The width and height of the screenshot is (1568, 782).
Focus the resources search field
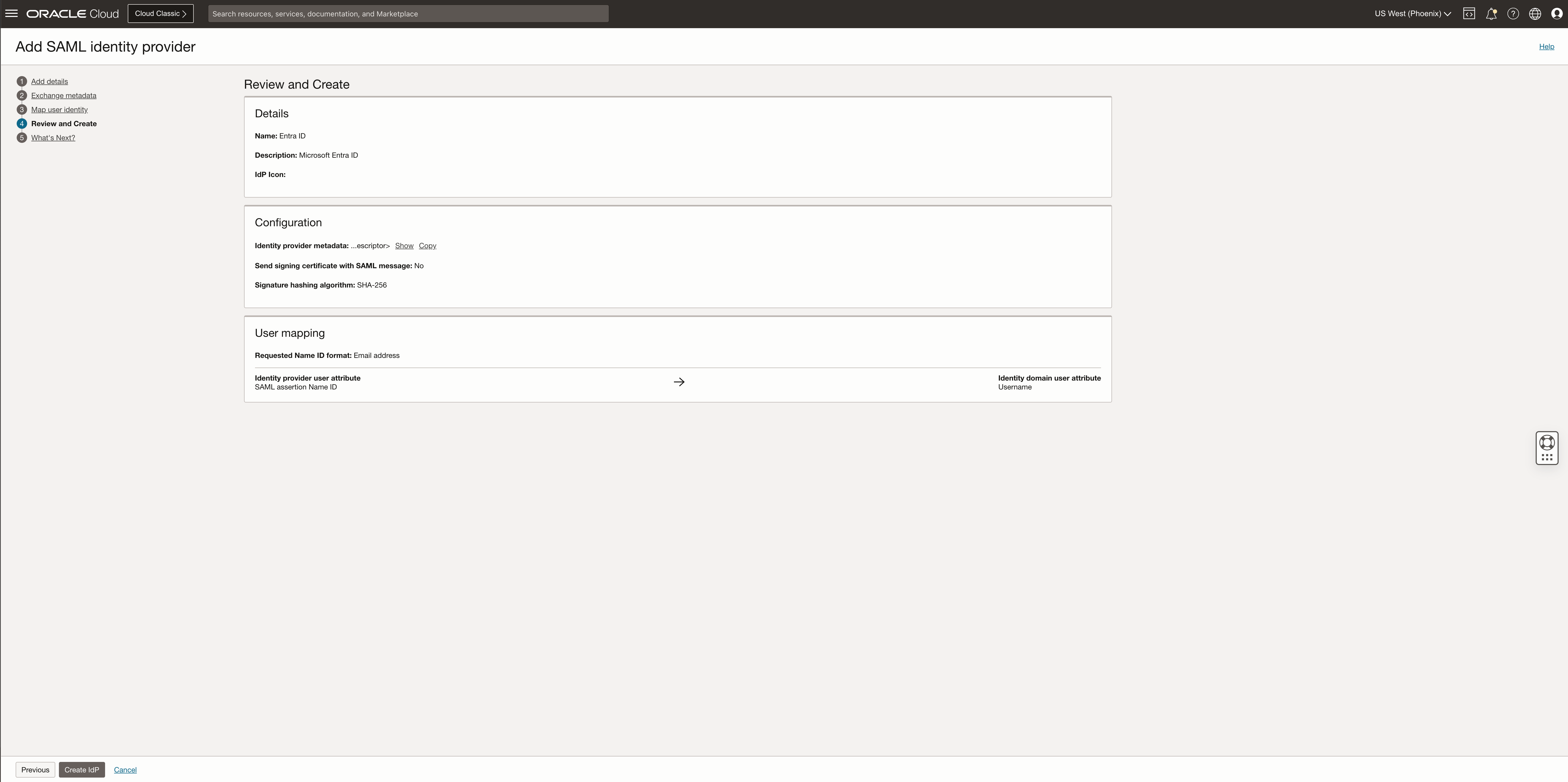click(408, 13)
